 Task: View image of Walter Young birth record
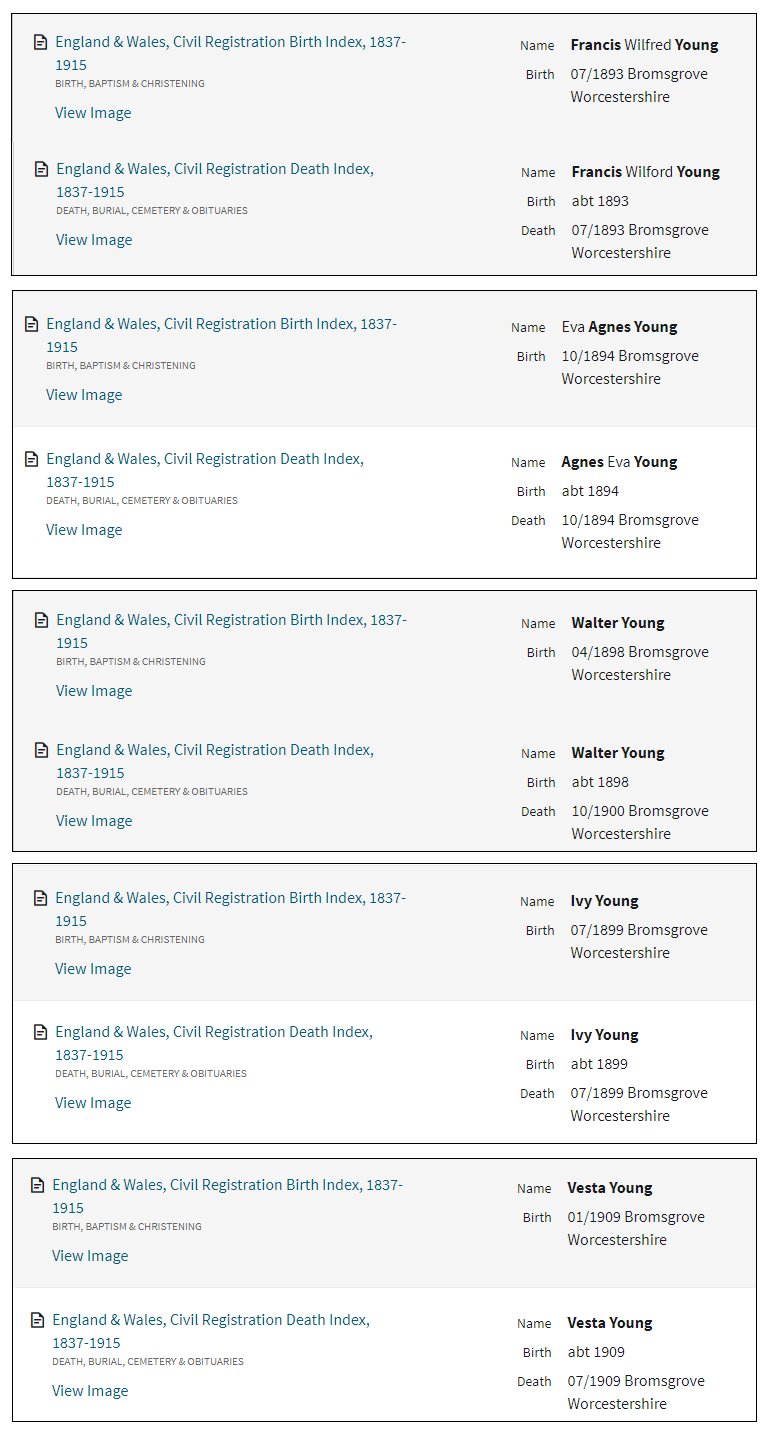[x=94, y=691]
